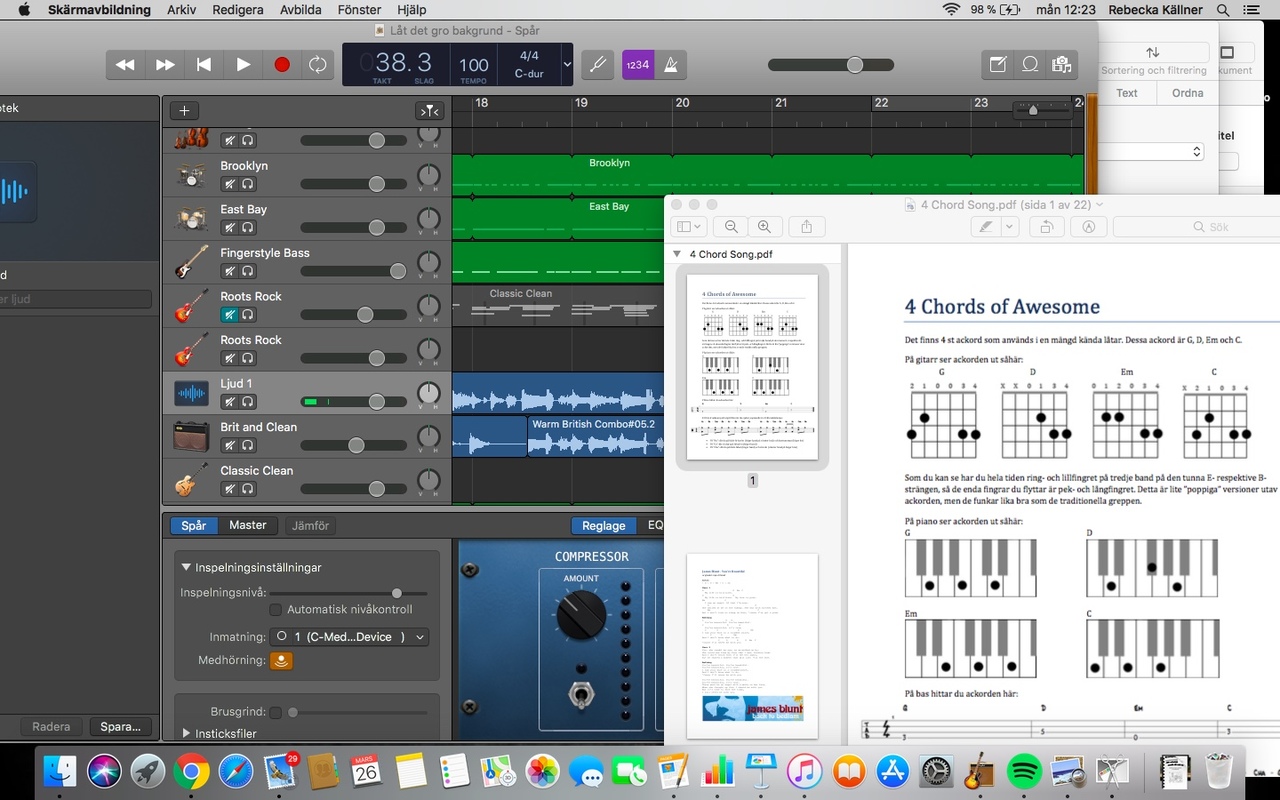1280x800 pixels.
Task: Toggle the cycle loop button
Action: [x=317, y=65]
